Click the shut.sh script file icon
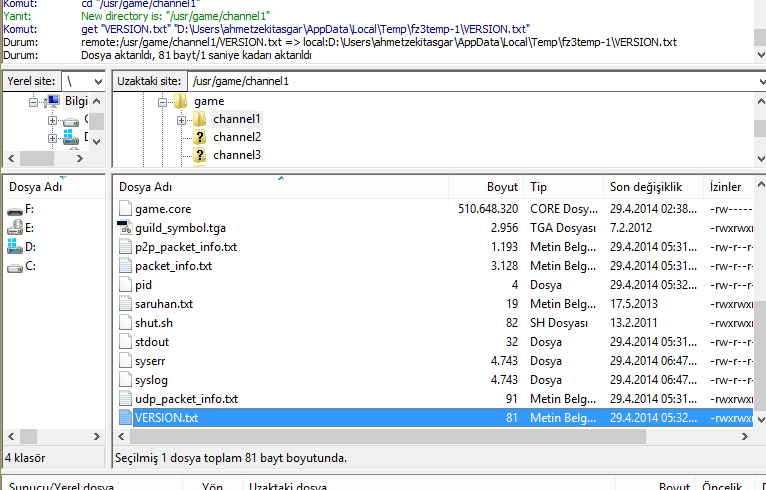766x490 pixels. coord(125,323)
